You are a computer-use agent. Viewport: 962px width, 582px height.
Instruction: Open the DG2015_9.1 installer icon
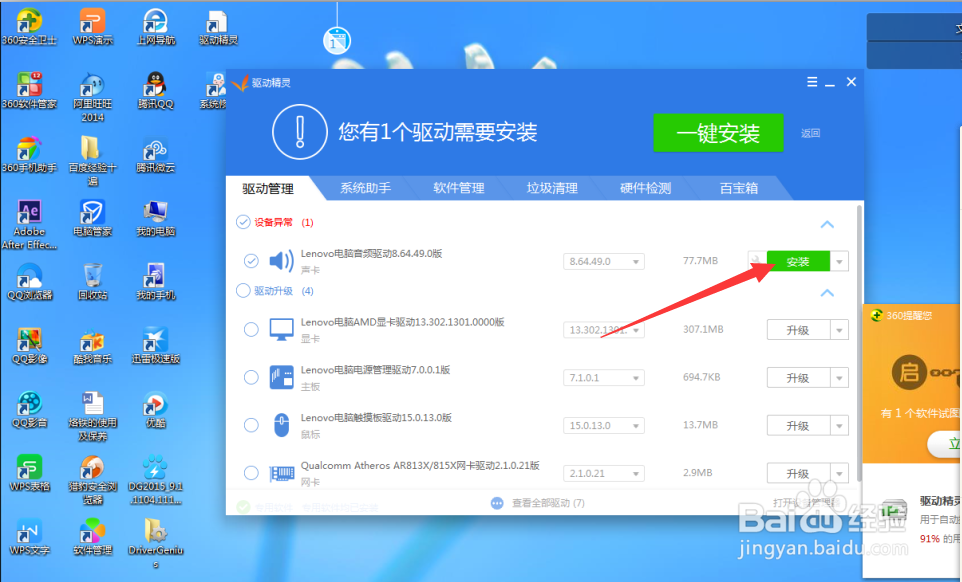click(x=156, y=480)
